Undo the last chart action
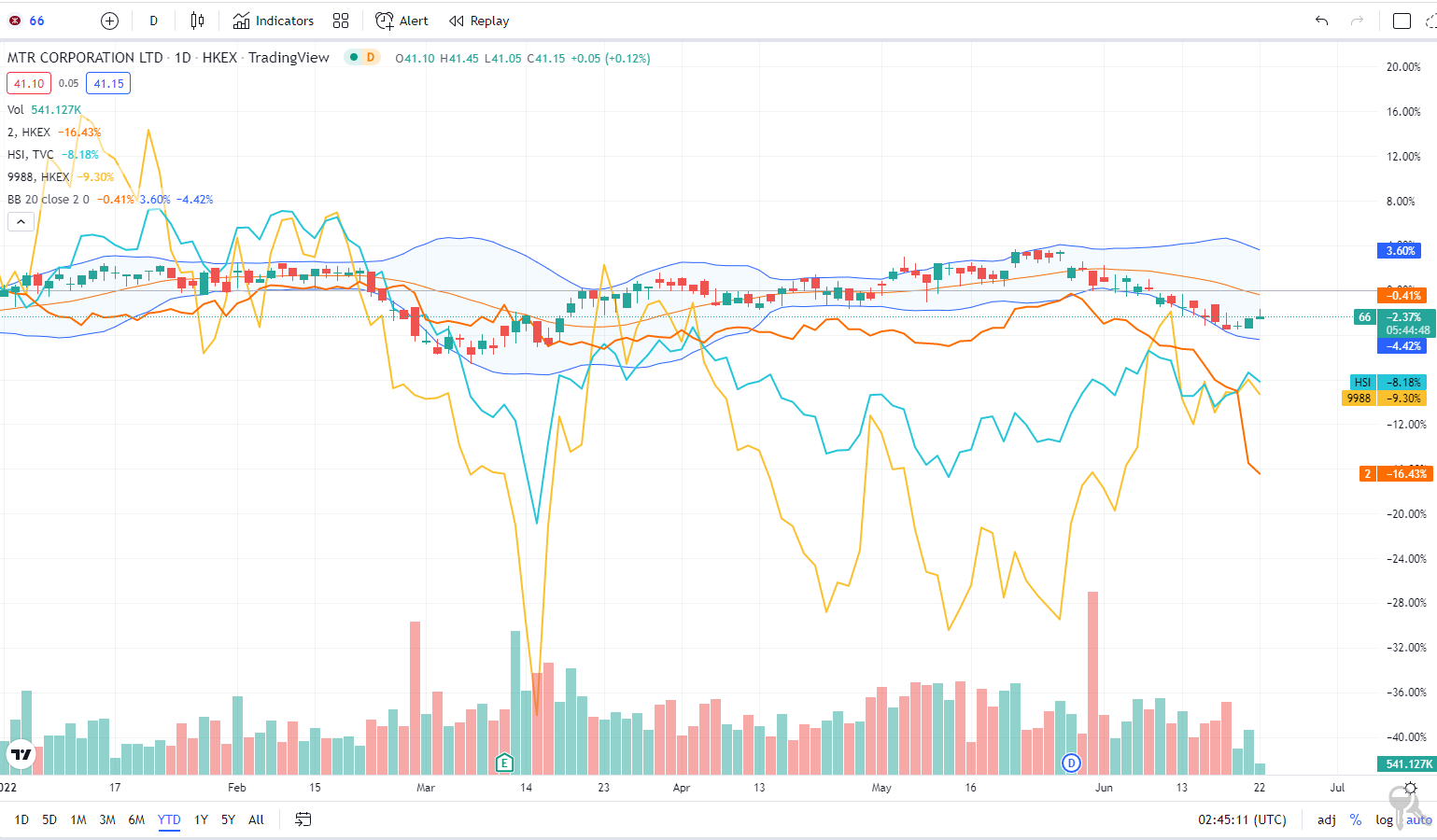 [1321, 21]
